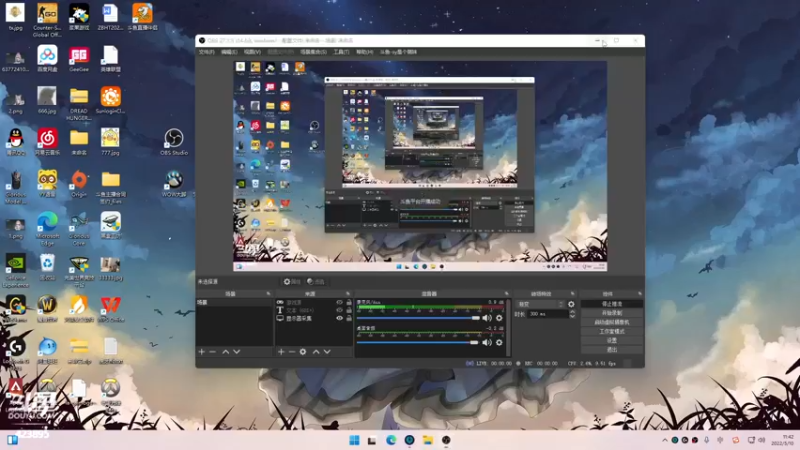Move source down in Sources panel

[x=327, y=352]
